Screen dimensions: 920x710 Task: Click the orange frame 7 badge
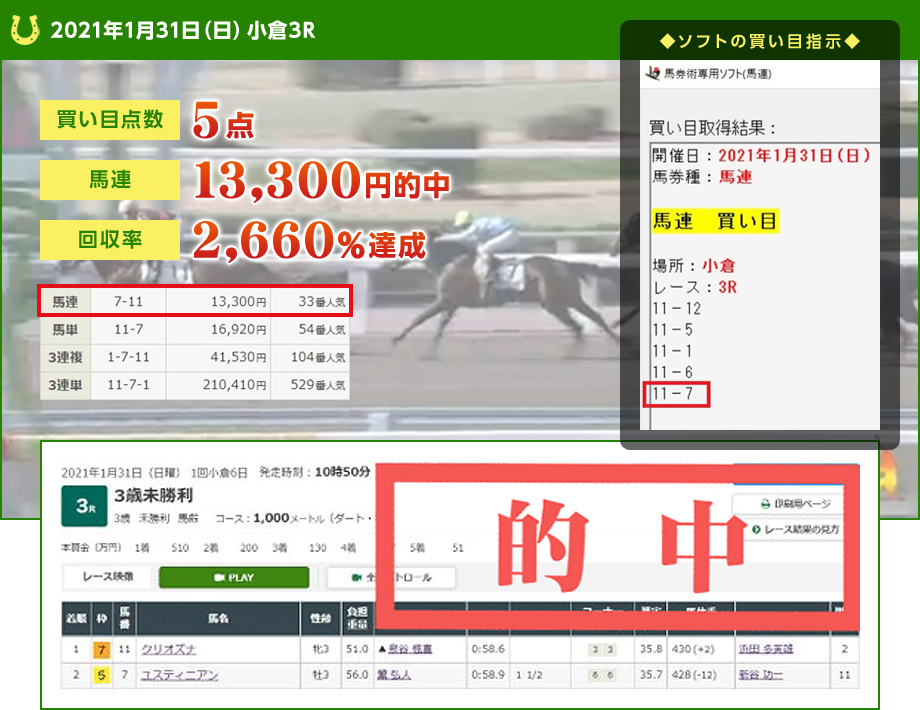pos(101,650)
